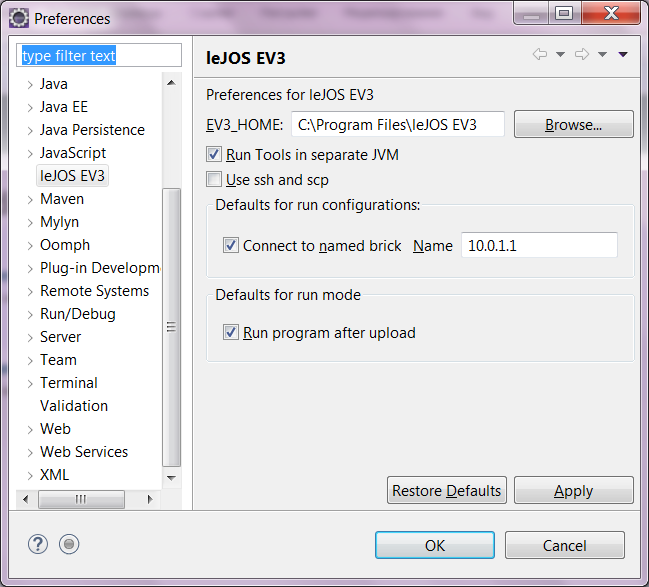Go forward using the right arrow icon
The width and height of the screenshot is (649, 587).
point(582,54)
